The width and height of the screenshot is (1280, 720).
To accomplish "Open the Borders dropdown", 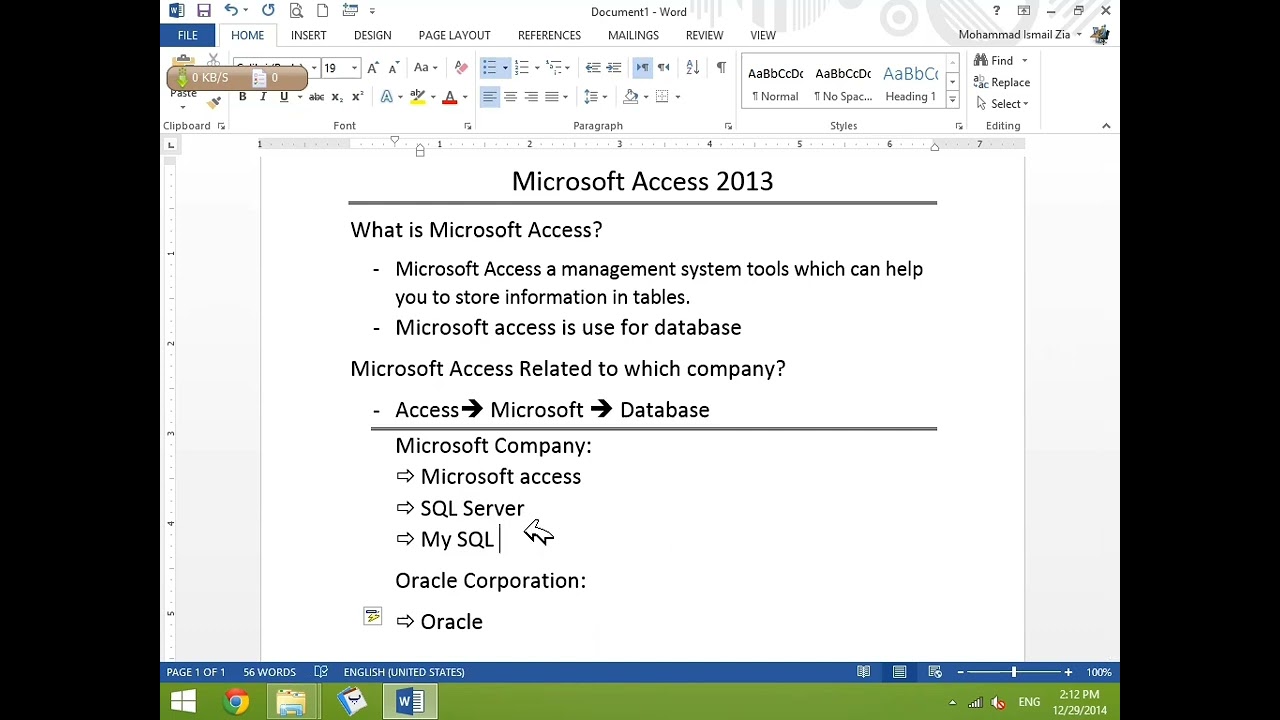I will pyautogui.click(x=678, y=97).
